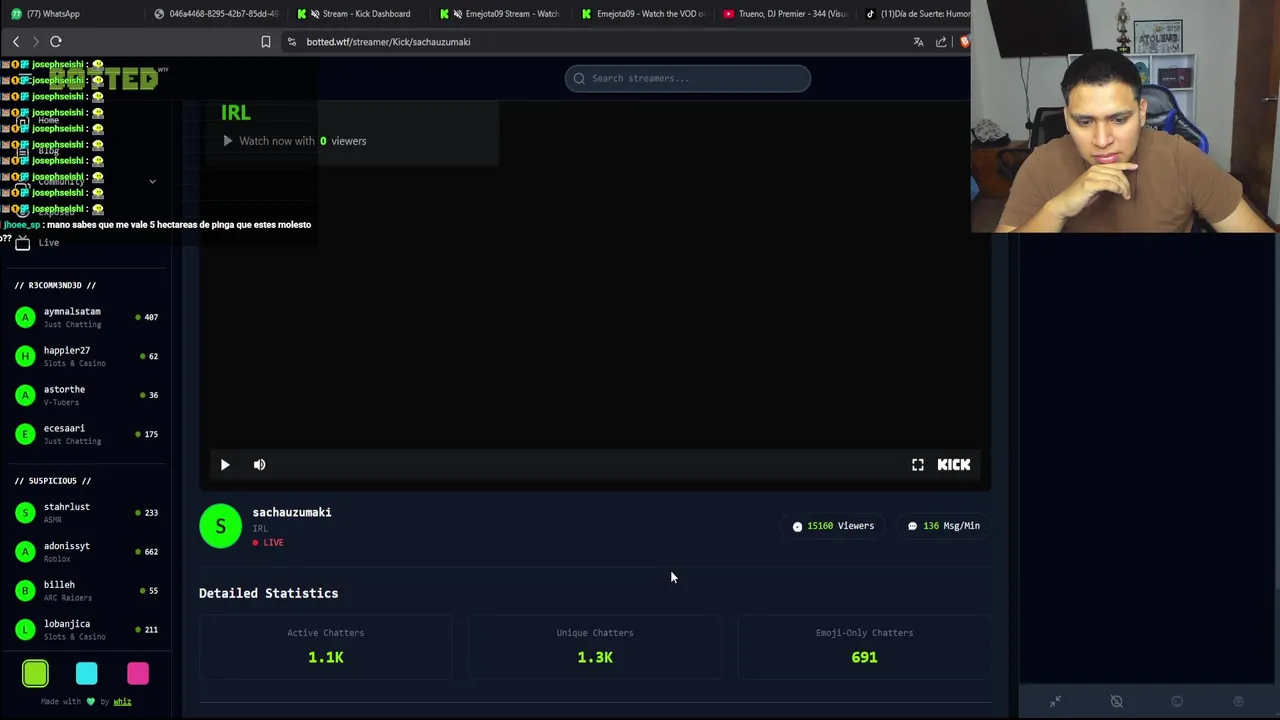Click the Emoji-Only Chatters 691 card
The image size is (1280, 720).
pyautogui.click(x=864, y=646)
